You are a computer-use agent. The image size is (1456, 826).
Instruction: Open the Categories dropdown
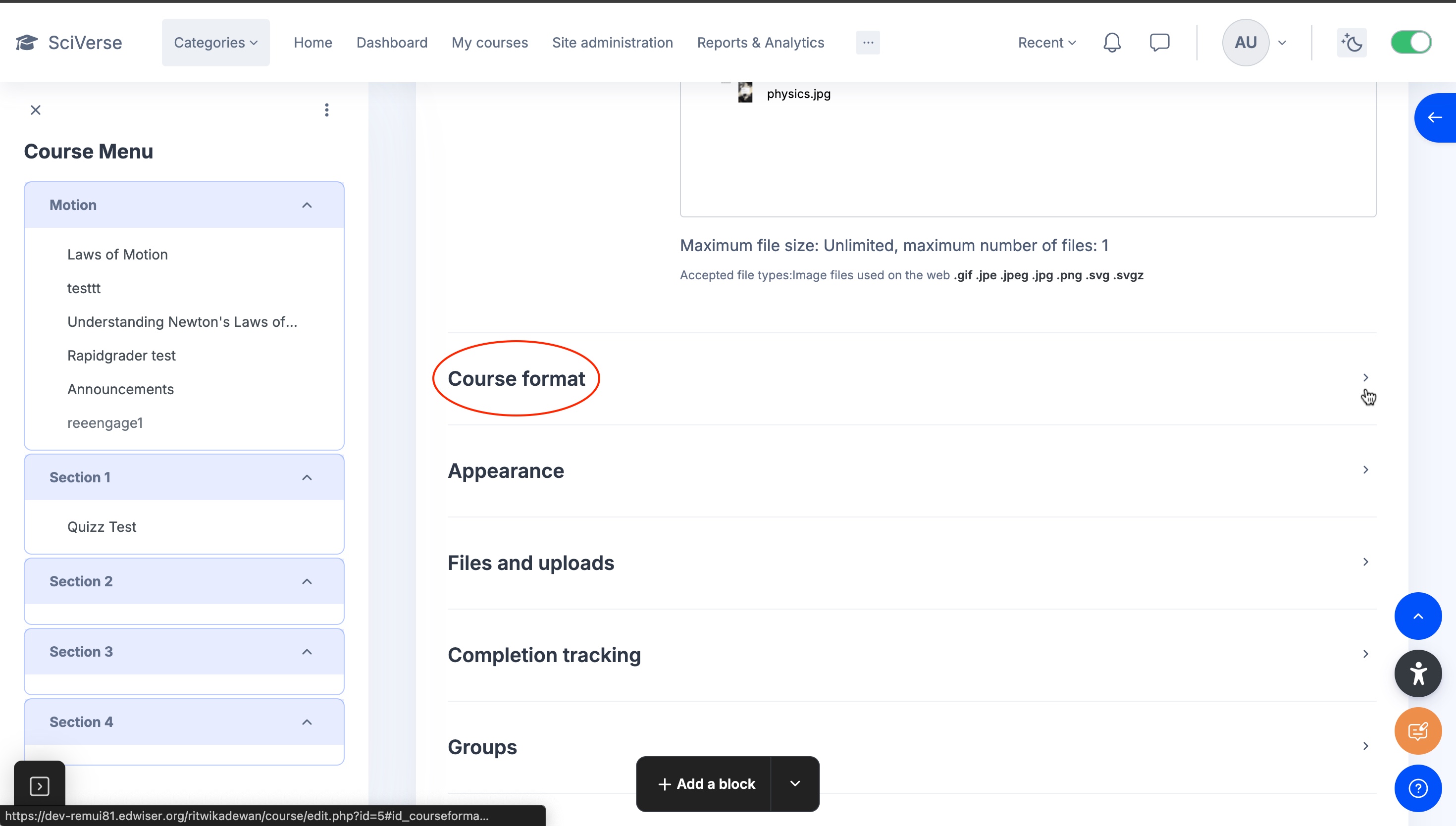[215, 43]
